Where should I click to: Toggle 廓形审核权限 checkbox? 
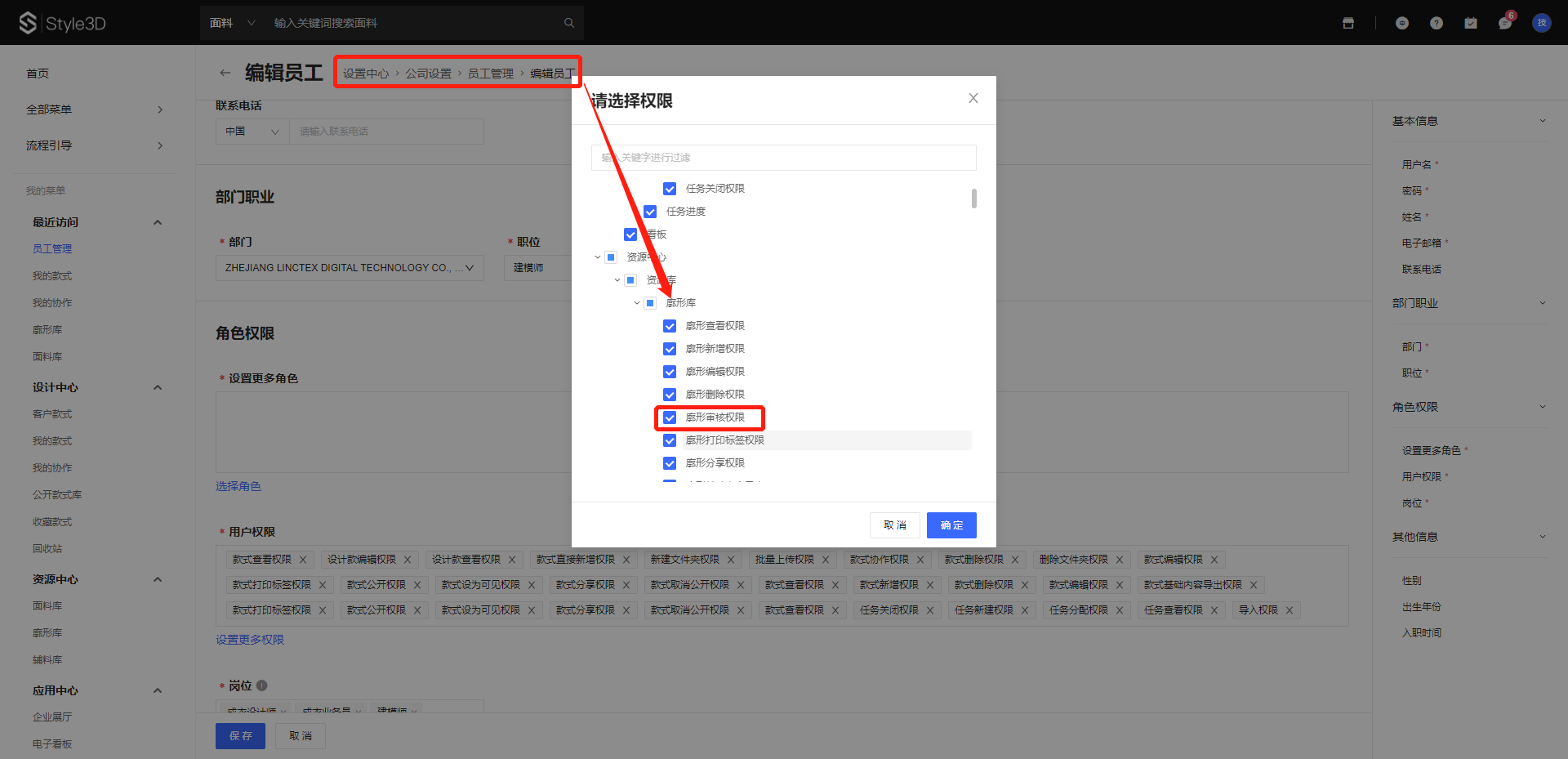[x=670, y=417]
